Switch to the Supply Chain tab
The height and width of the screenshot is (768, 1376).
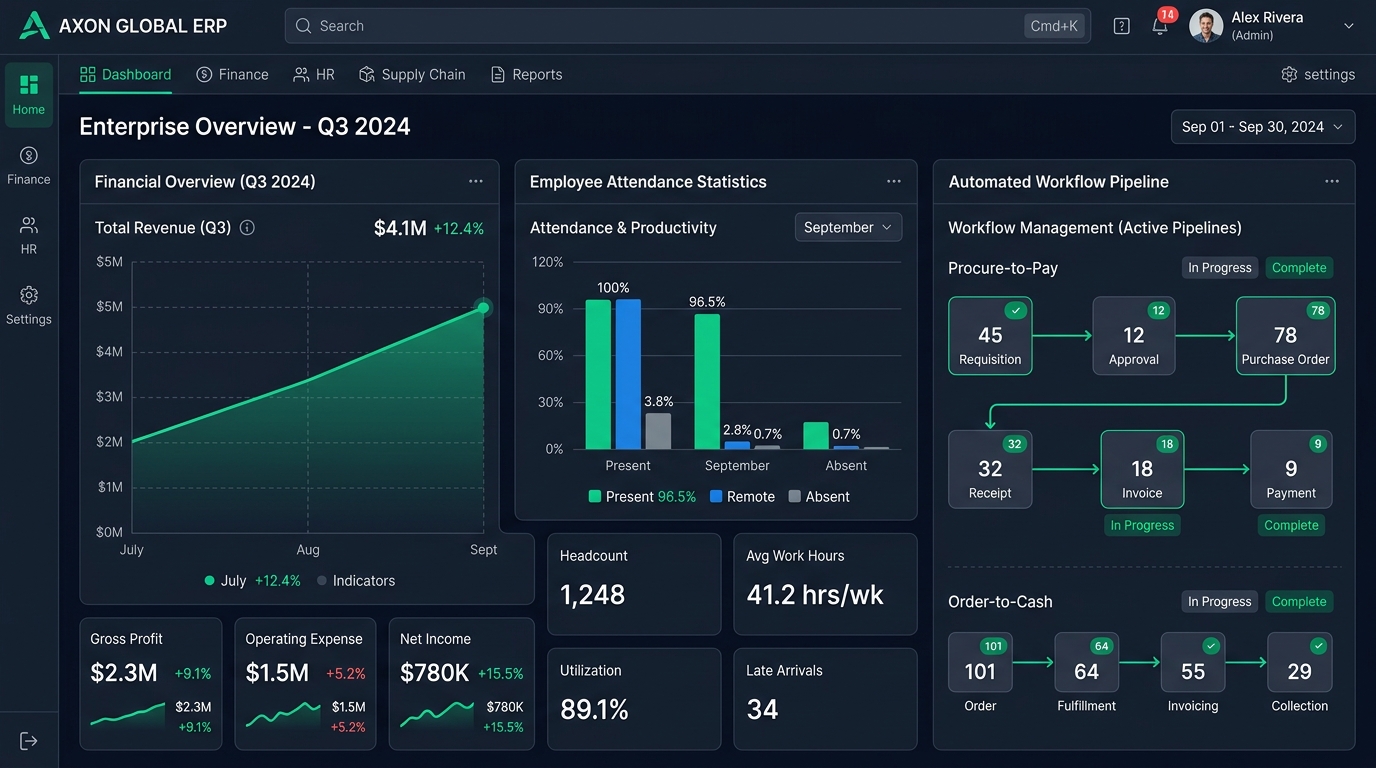click(x=412, y=75)
